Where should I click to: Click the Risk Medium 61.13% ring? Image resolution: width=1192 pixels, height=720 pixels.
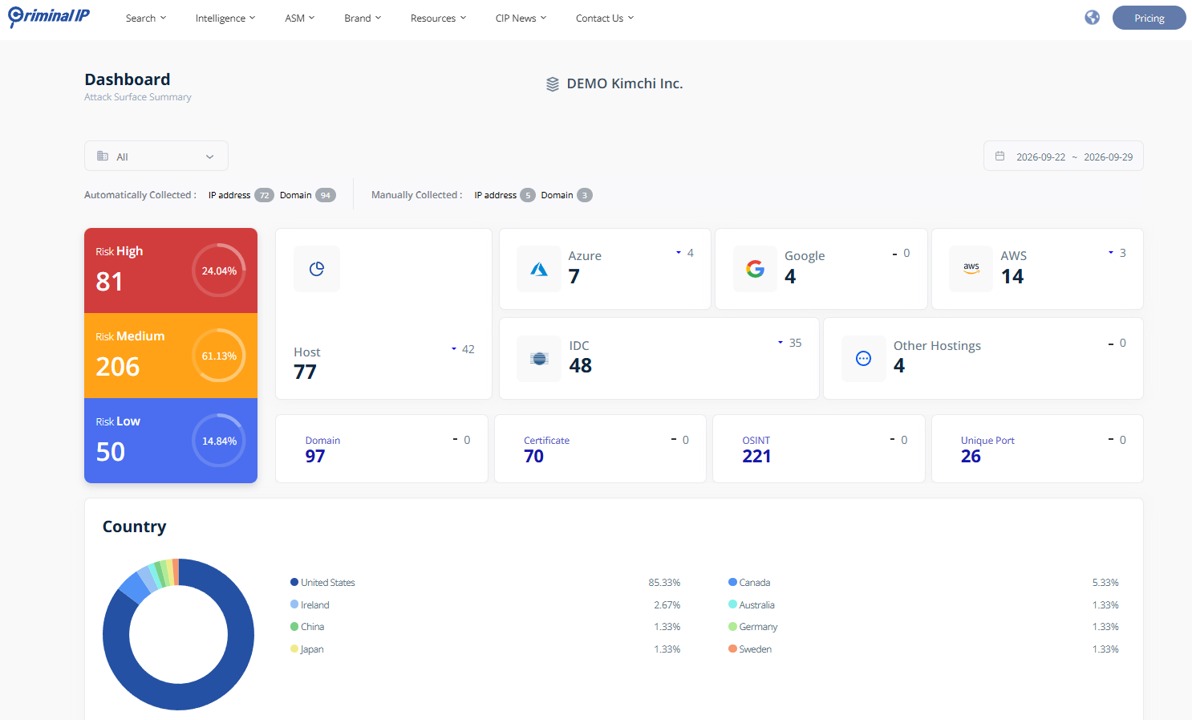pyautogui.click(x=219, y=356)
